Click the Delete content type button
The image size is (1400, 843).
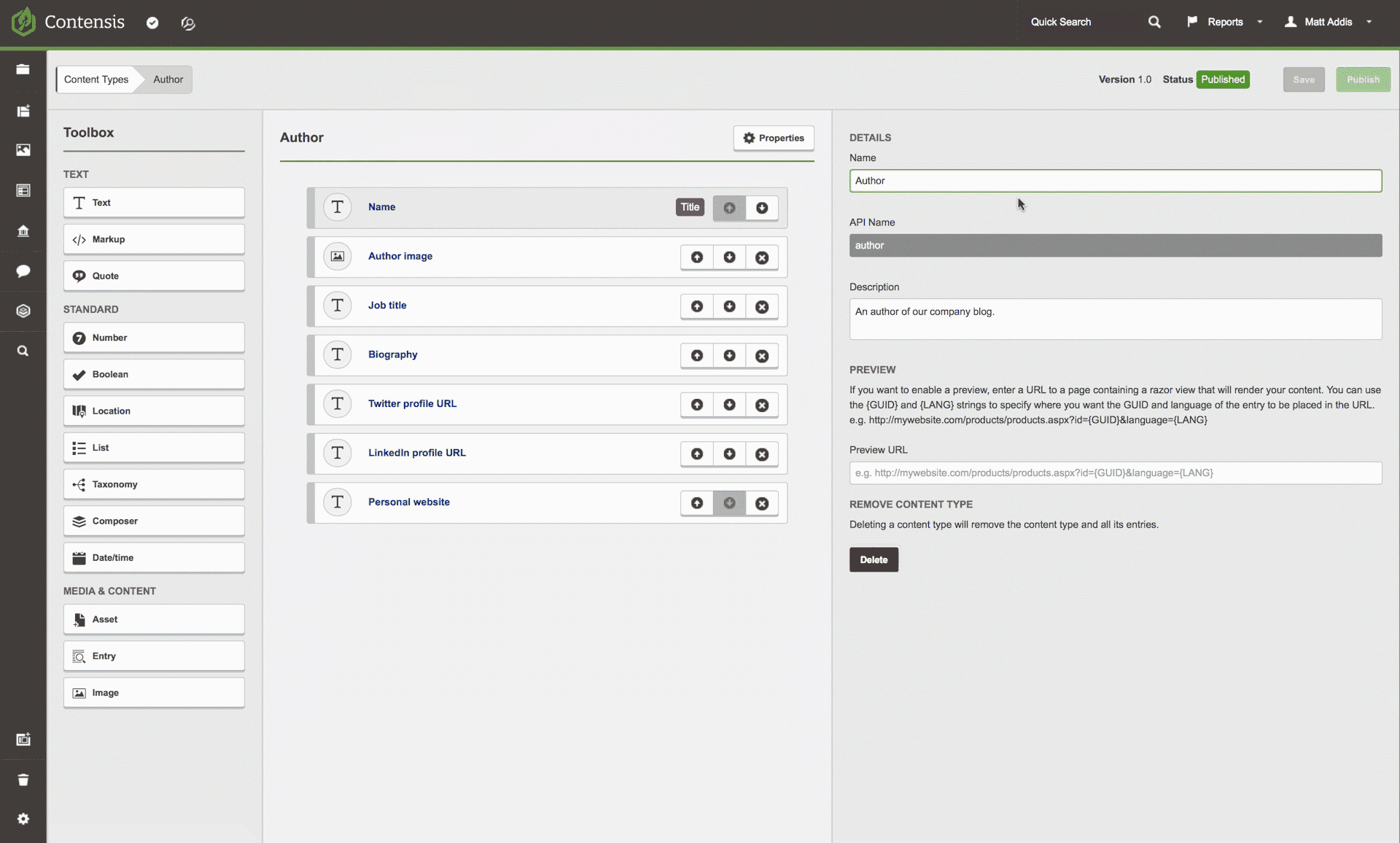click(874, 559)
